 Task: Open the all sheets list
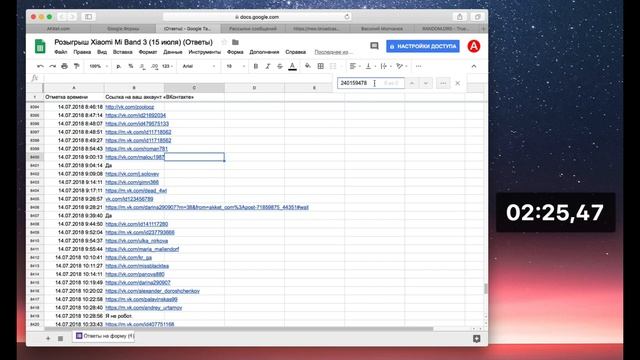tap(60, 338)
